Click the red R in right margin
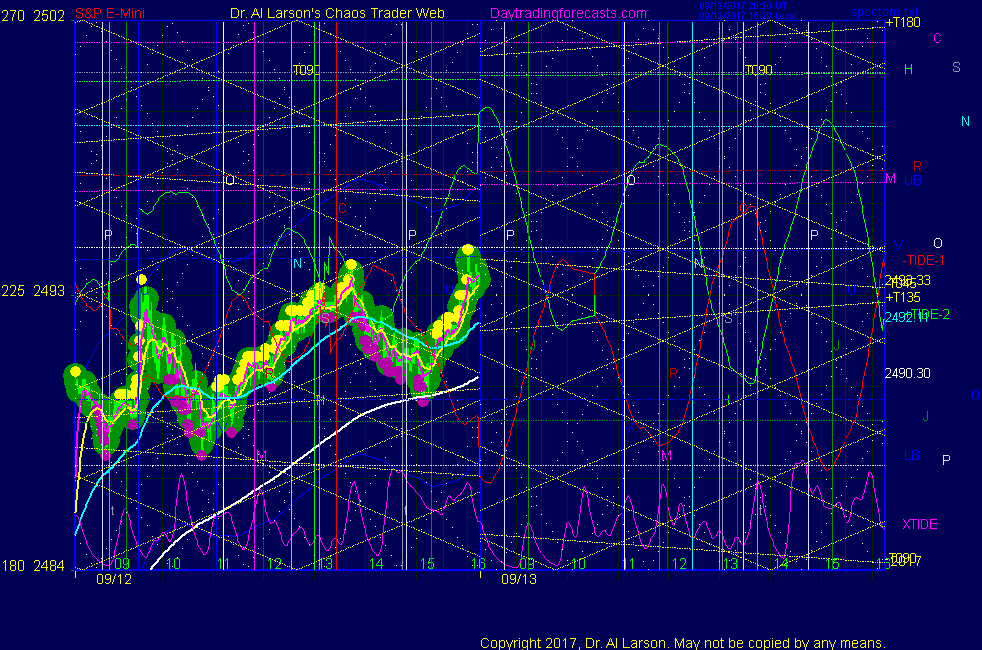Screen dimensions: 982x650 coord(917,166)
